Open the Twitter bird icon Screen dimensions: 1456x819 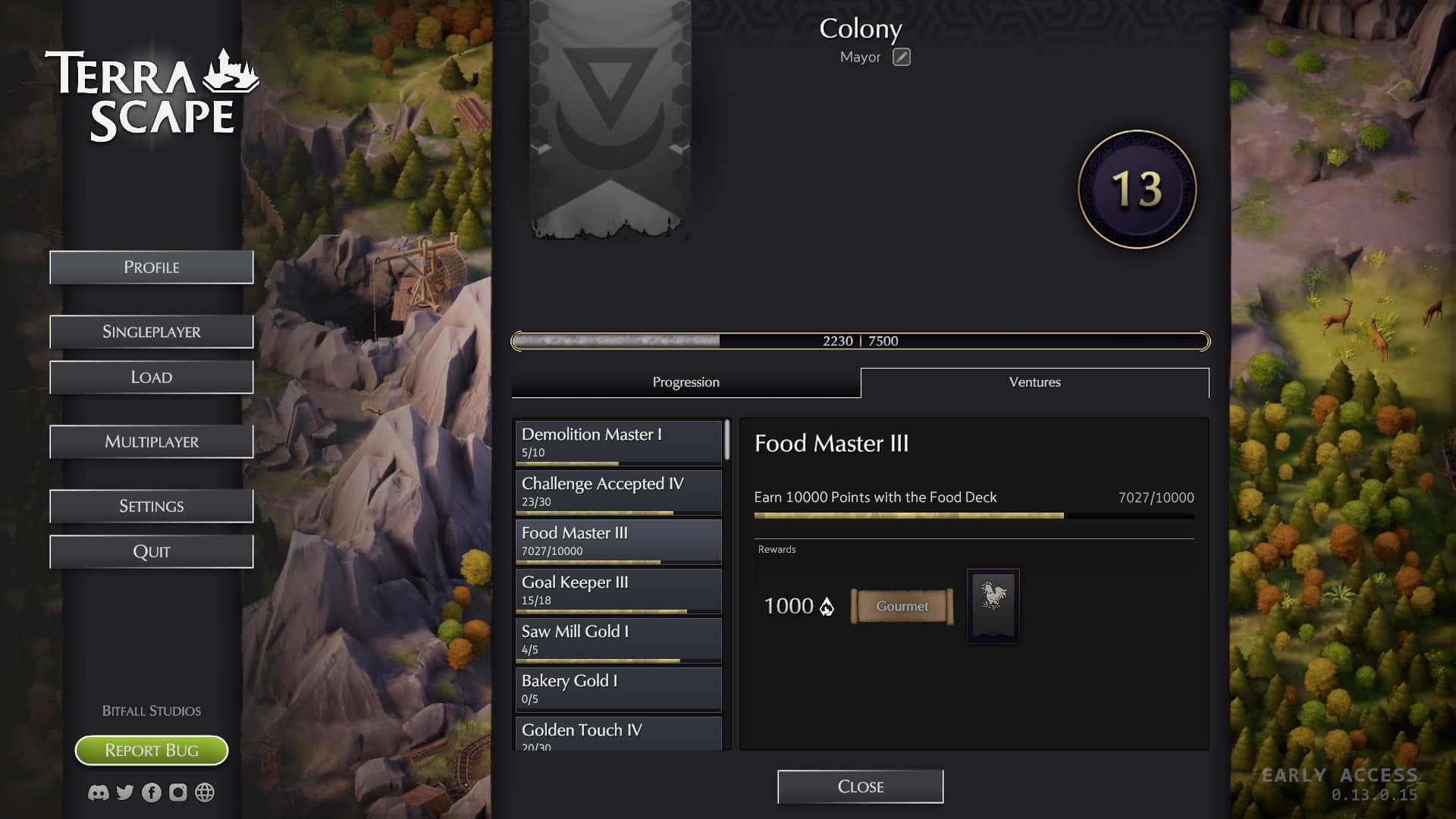125,792
